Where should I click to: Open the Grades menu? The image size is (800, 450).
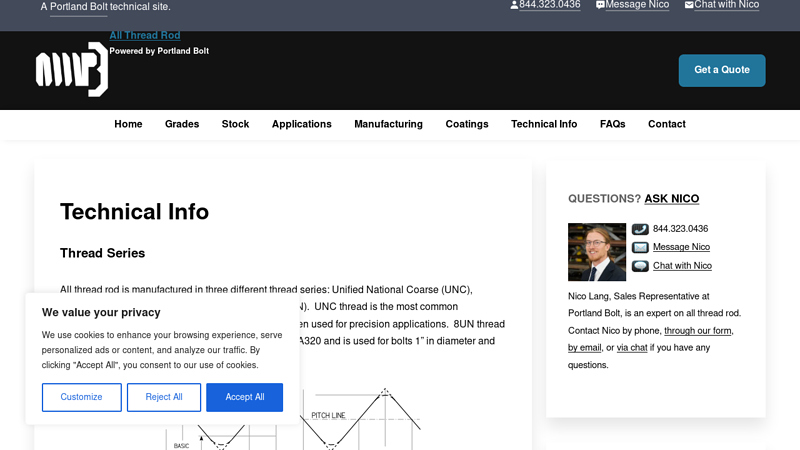pyautogui.click(x=182, y=124)
